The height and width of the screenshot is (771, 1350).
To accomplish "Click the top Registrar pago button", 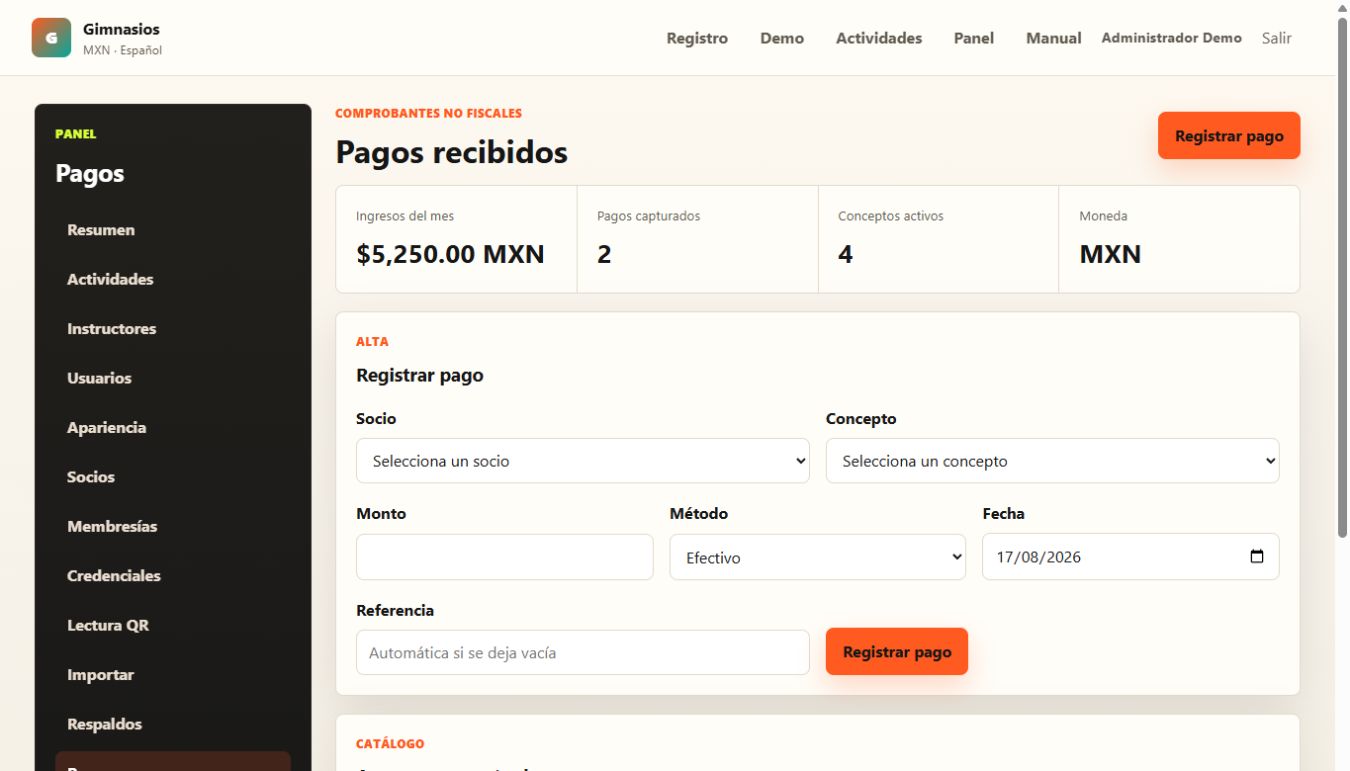I will pos(1229,135).
